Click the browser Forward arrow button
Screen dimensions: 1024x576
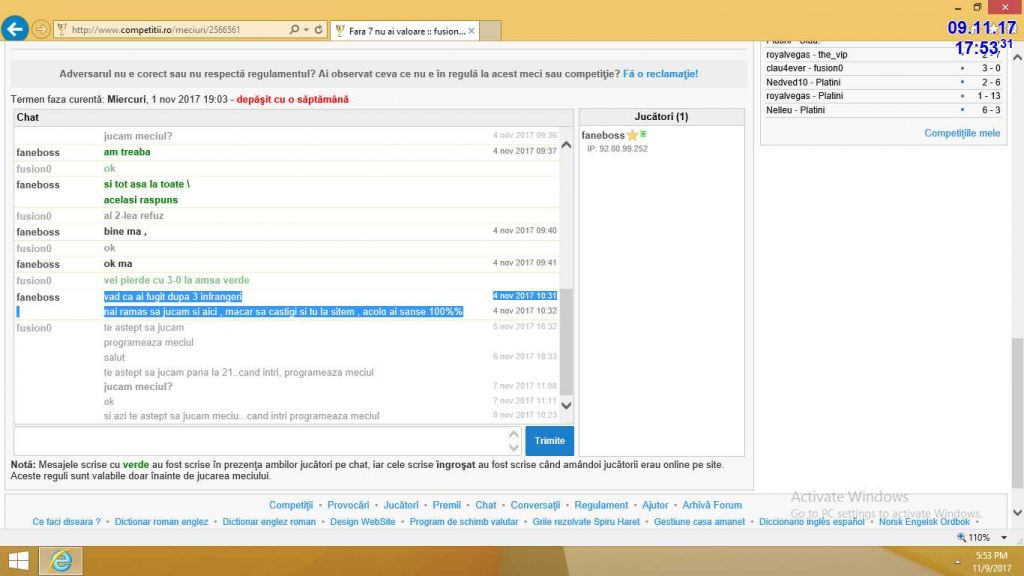click(41, 30)
